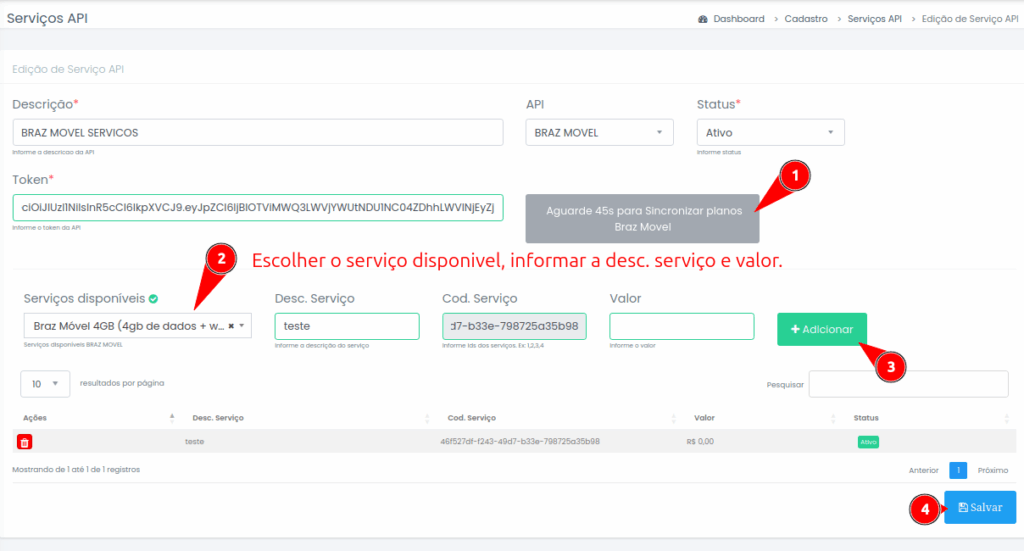Click the Dashboard icon in the breadcrumb

coord(703,19)
